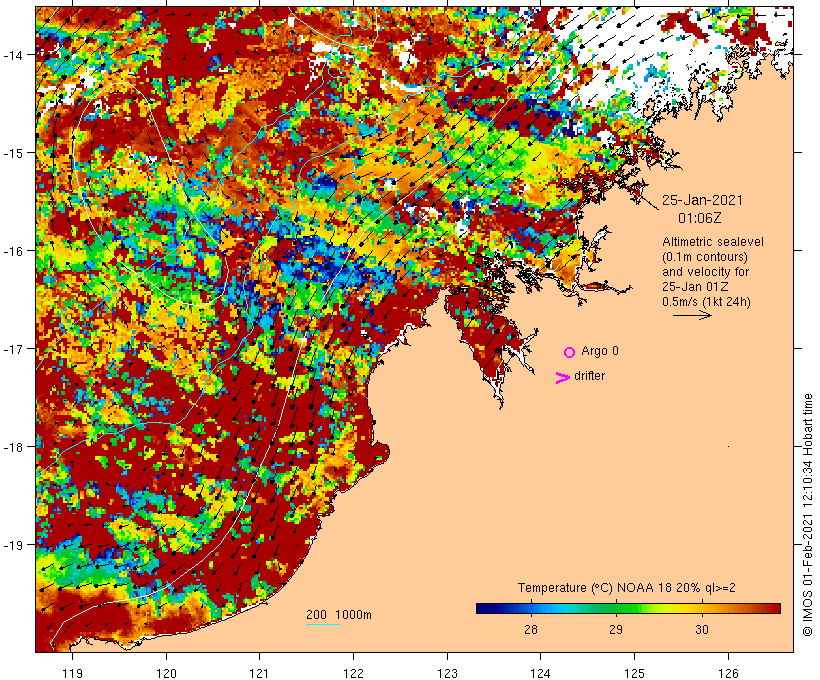Click the 119 longitude axis label

73,673
